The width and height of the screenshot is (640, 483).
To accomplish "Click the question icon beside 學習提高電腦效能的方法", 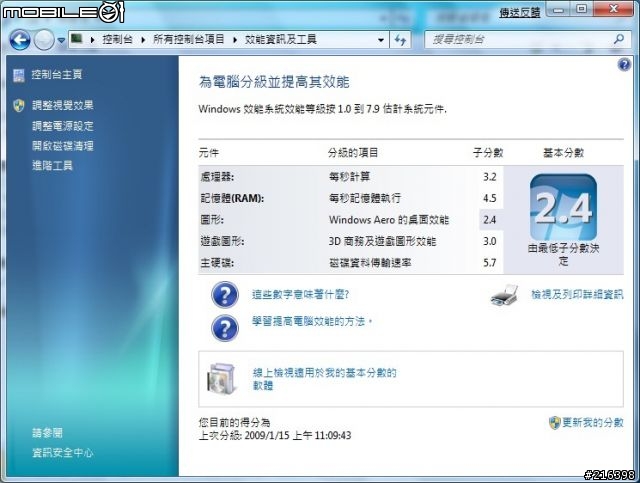I will coord(225,328).
